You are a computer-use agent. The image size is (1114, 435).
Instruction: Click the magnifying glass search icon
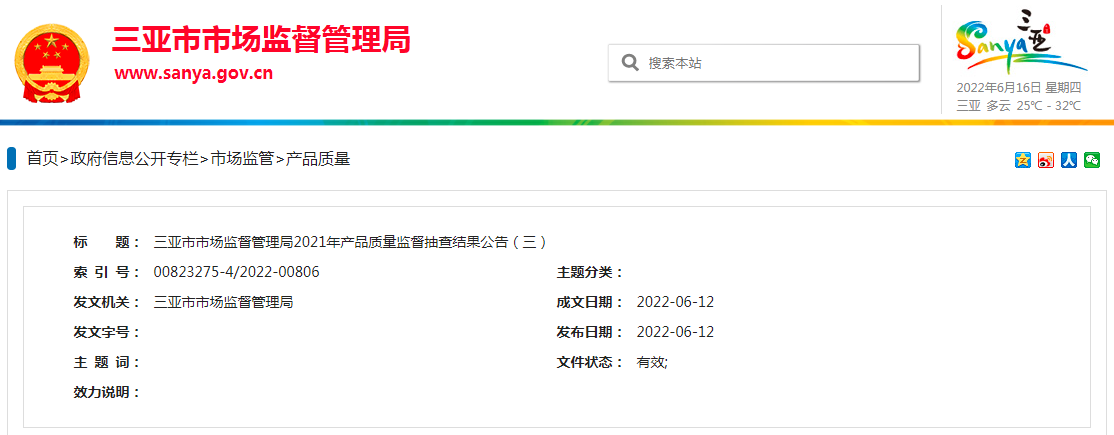(x=630, y=63)
